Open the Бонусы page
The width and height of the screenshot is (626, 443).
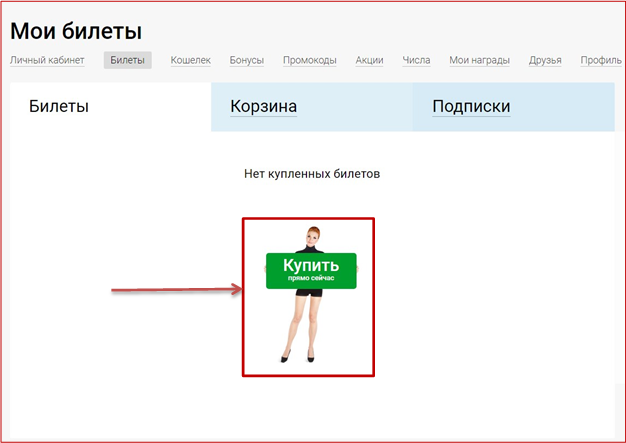(247, 60)
